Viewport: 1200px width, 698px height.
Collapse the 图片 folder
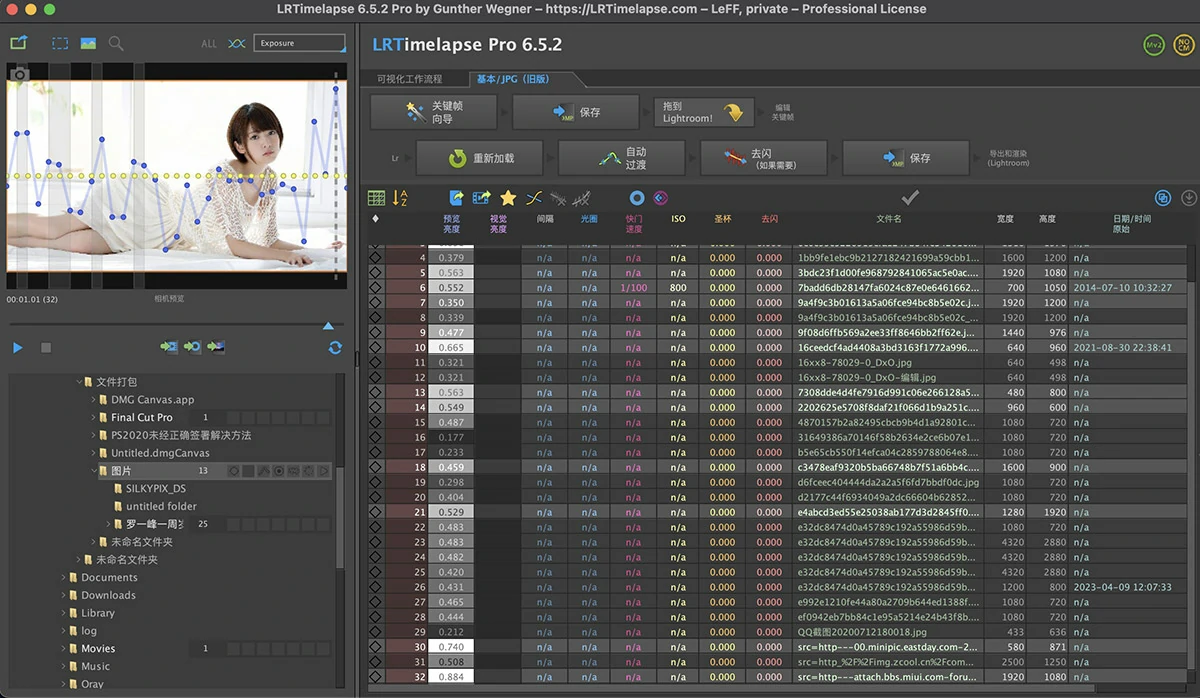[x=95, y=470]
